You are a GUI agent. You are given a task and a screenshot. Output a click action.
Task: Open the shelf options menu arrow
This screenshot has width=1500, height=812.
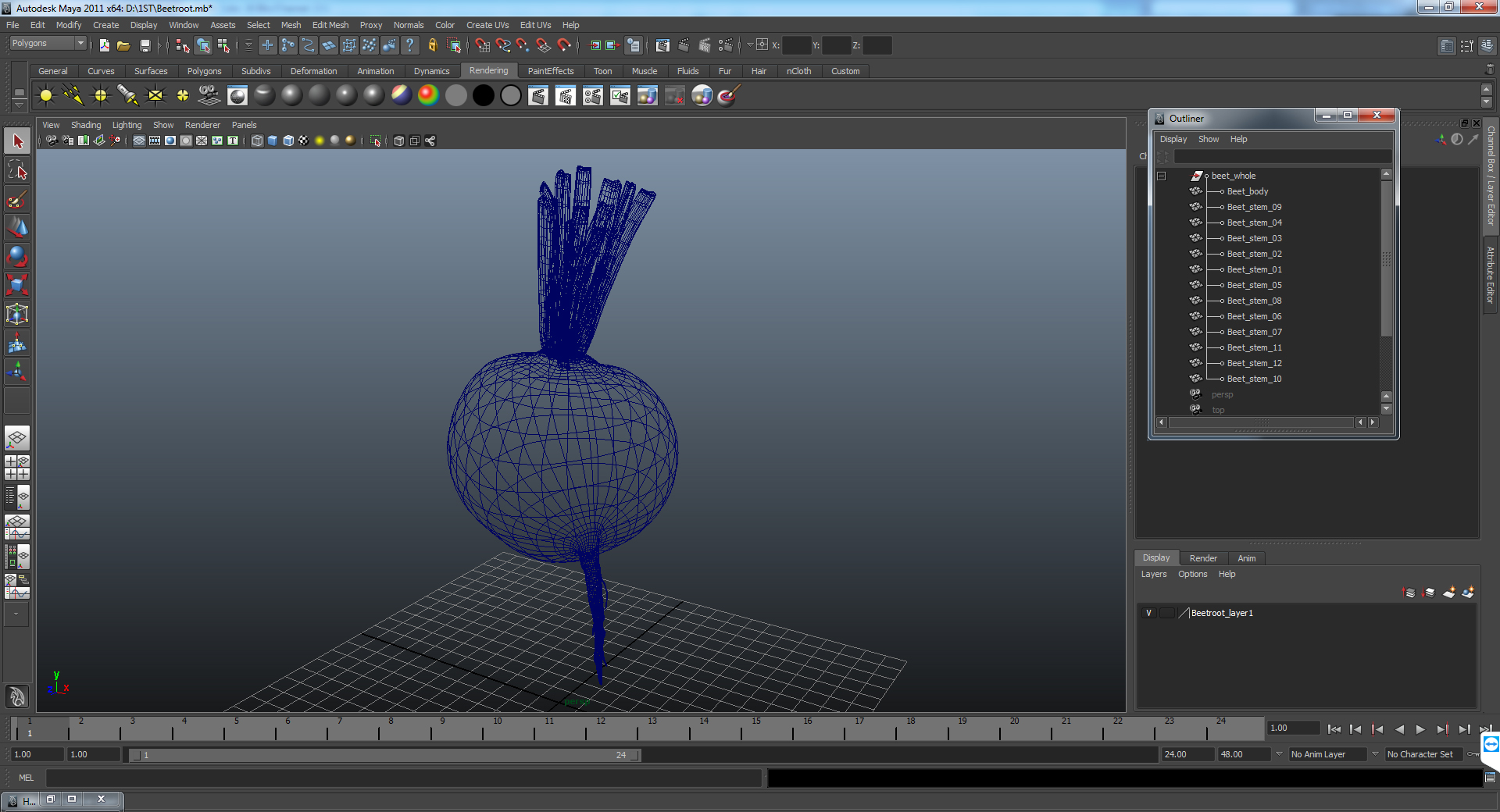(x=19, y=105)
